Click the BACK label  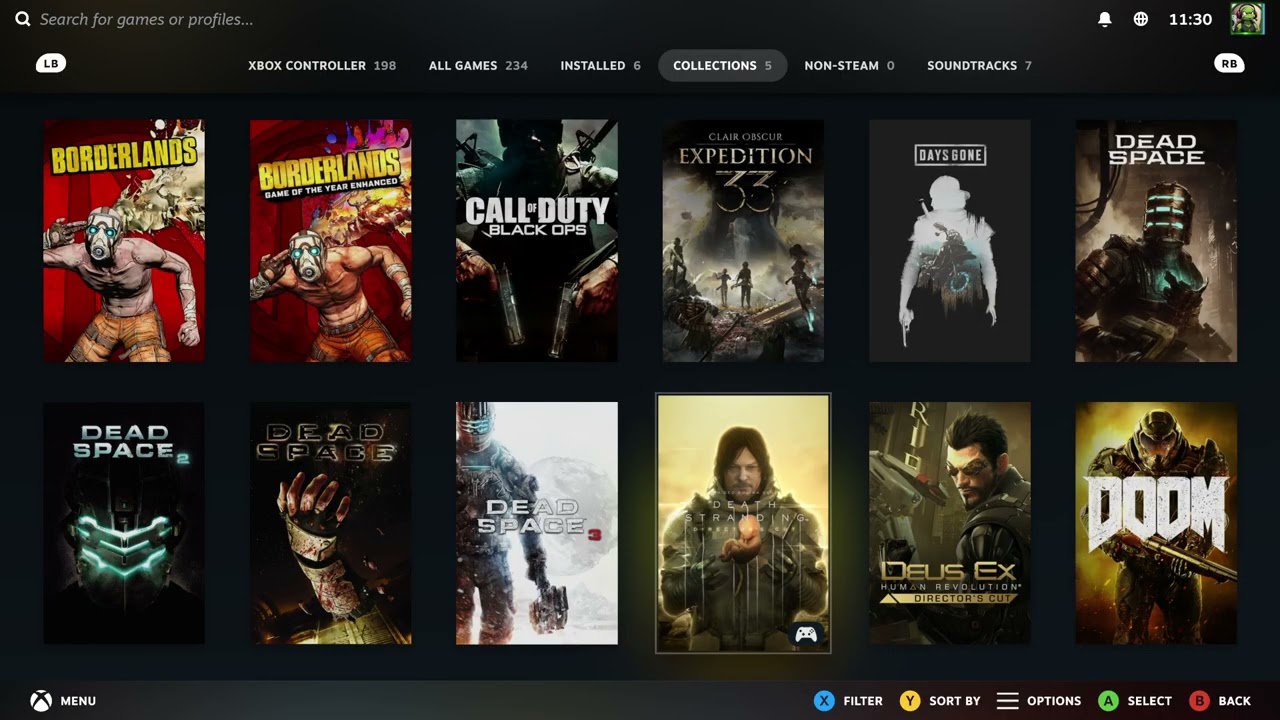(x=1235, y=701)
